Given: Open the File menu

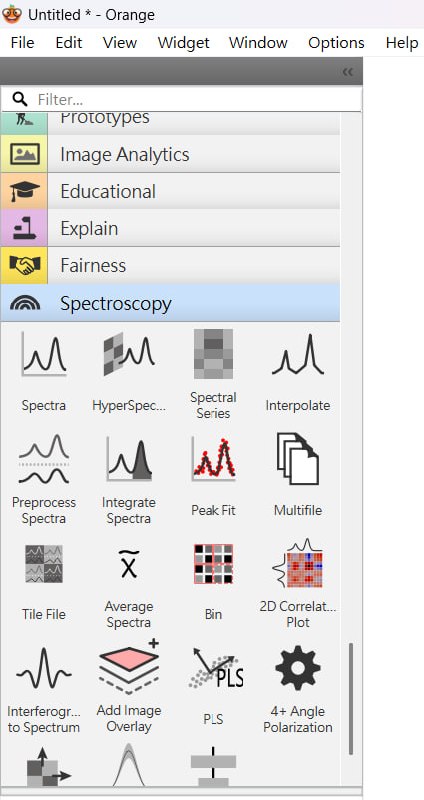Looking at the screenshot, I should tap(22, 42).
